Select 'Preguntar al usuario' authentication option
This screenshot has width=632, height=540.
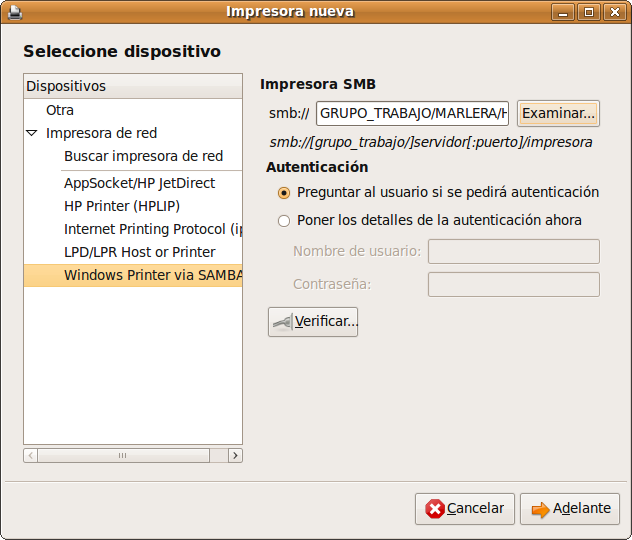click(284, 192)
